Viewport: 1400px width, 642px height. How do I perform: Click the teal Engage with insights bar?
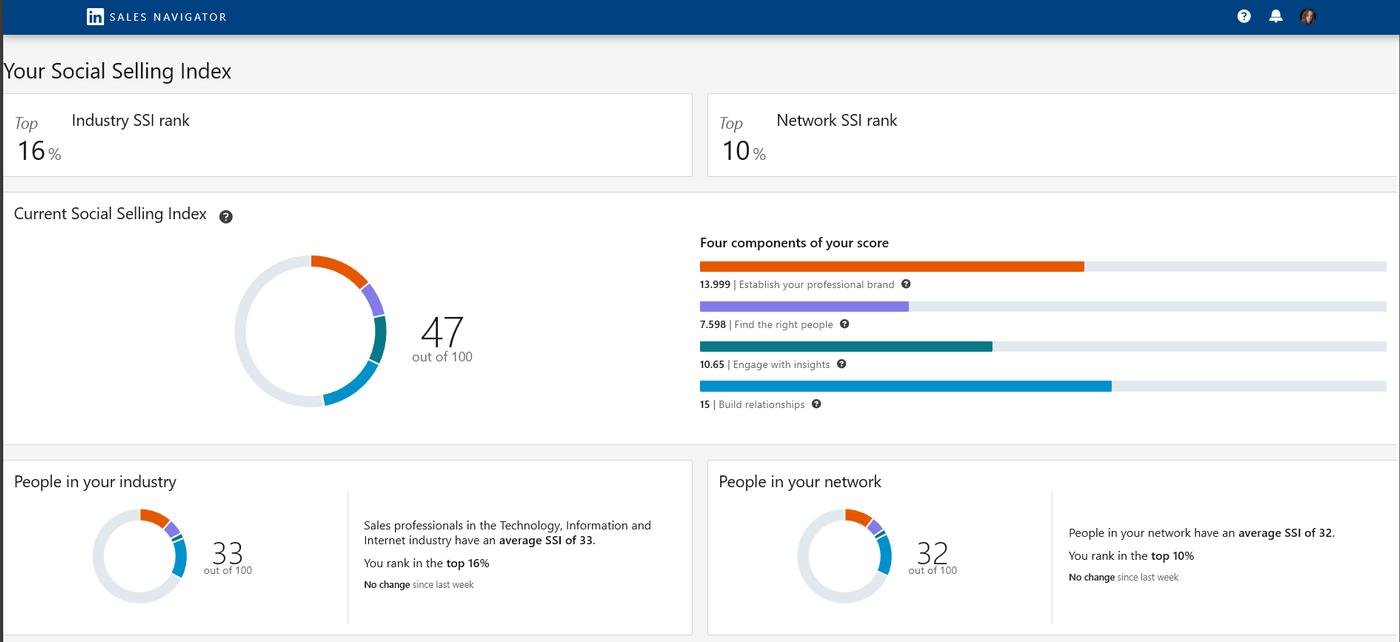845,347
